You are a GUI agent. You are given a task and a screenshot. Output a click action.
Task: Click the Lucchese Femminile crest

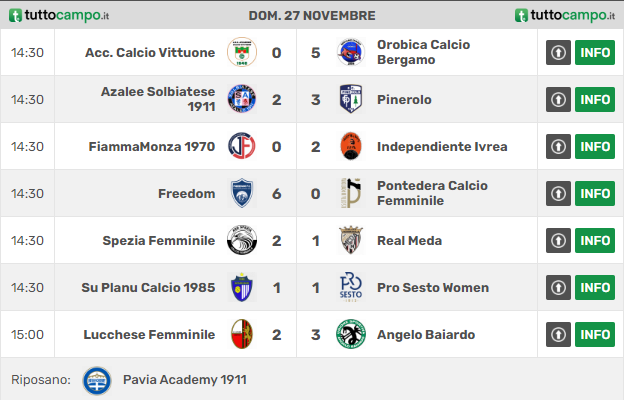point(242,334)
